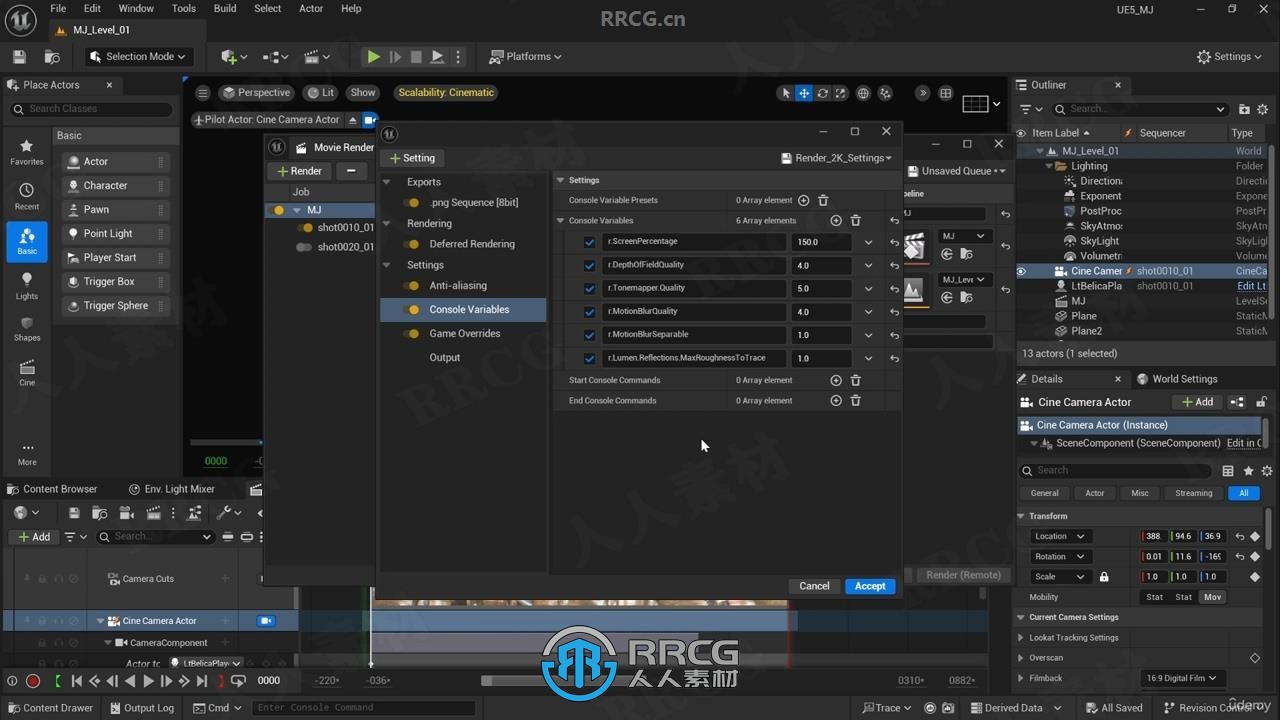Click the viewport hamburger options icon
Screen dimensions: 1280x720
tap(203, 93)
